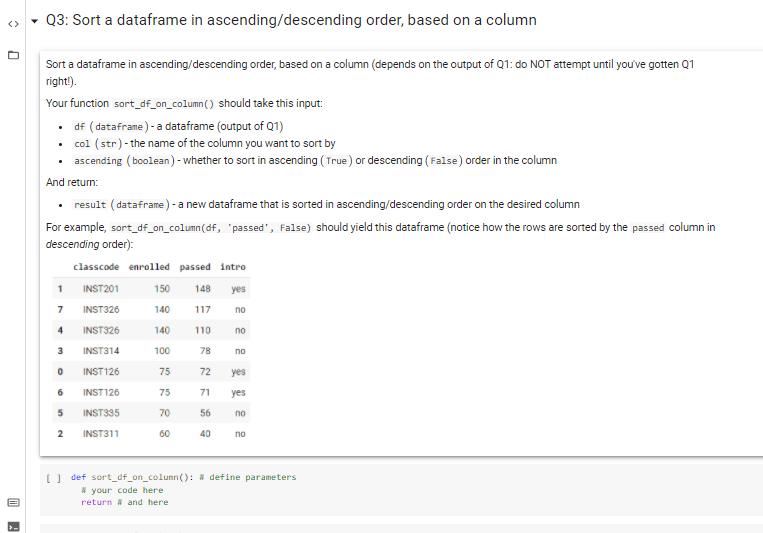Click the inline sort_df_on_column() code text
The image size is (763, 533).
coord(164,104)
